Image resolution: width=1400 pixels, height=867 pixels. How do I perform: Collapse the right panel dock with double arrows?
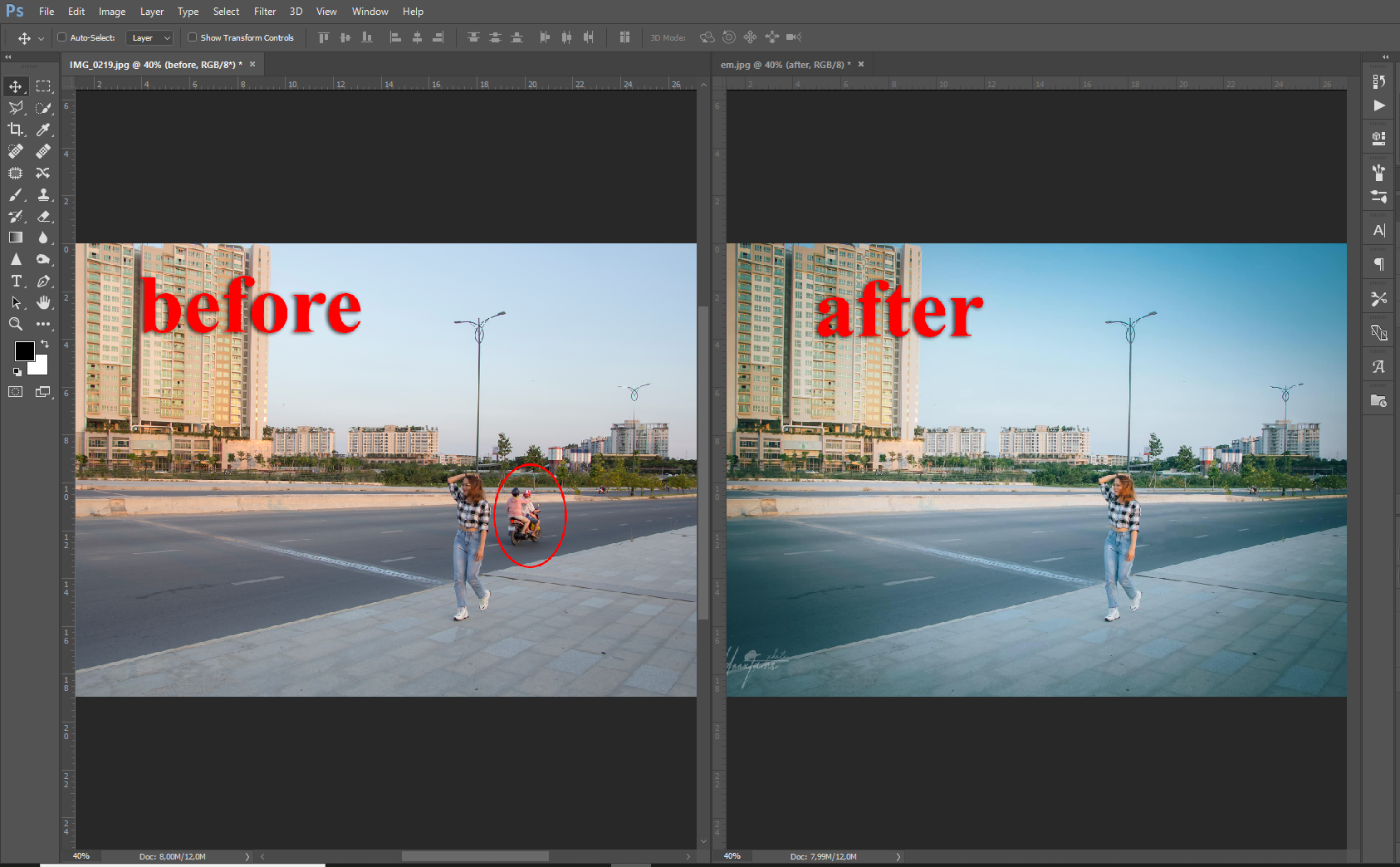1385,56
